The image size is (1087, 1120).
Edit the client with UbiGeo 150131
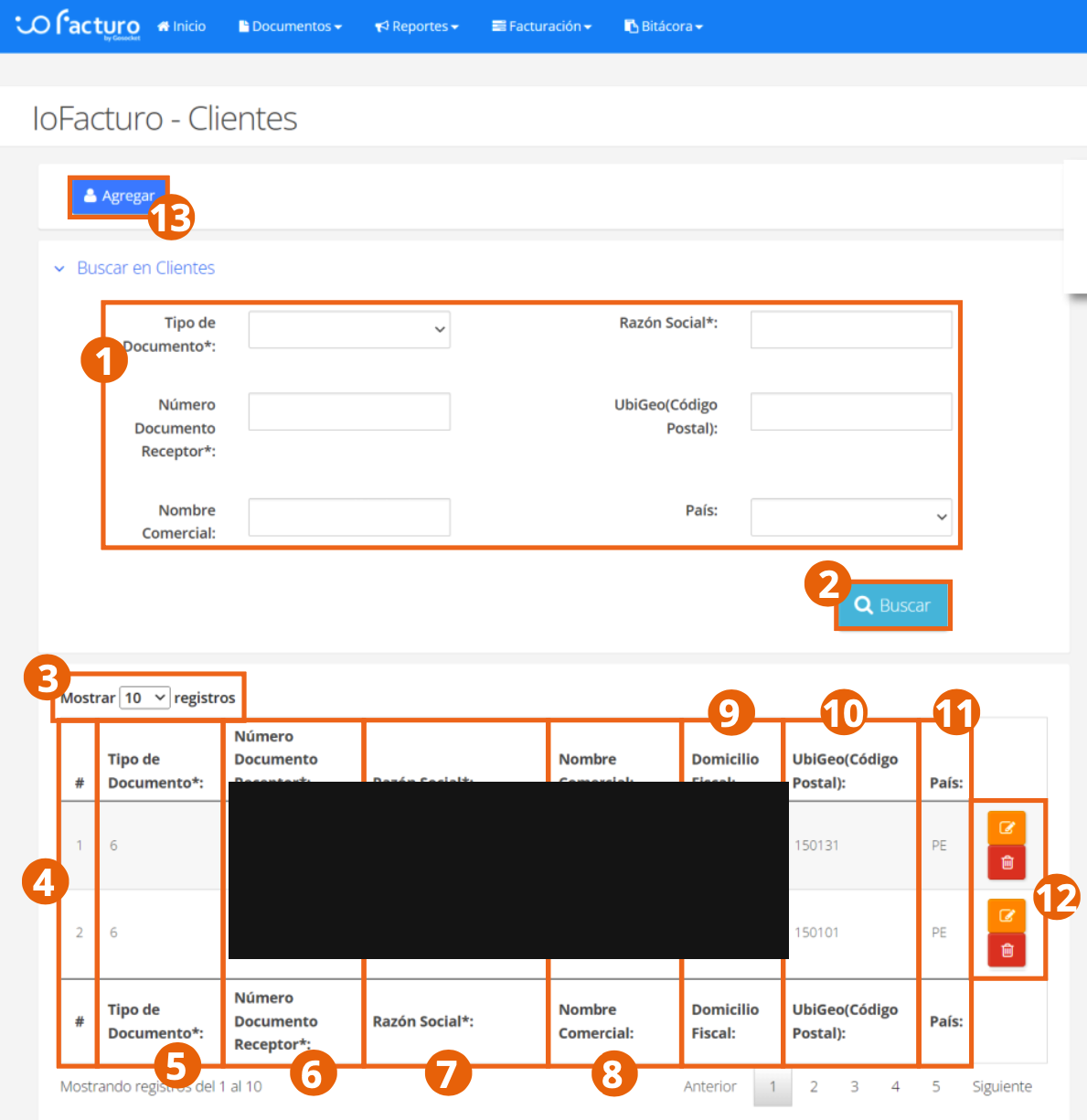[x=1007, y=827]
